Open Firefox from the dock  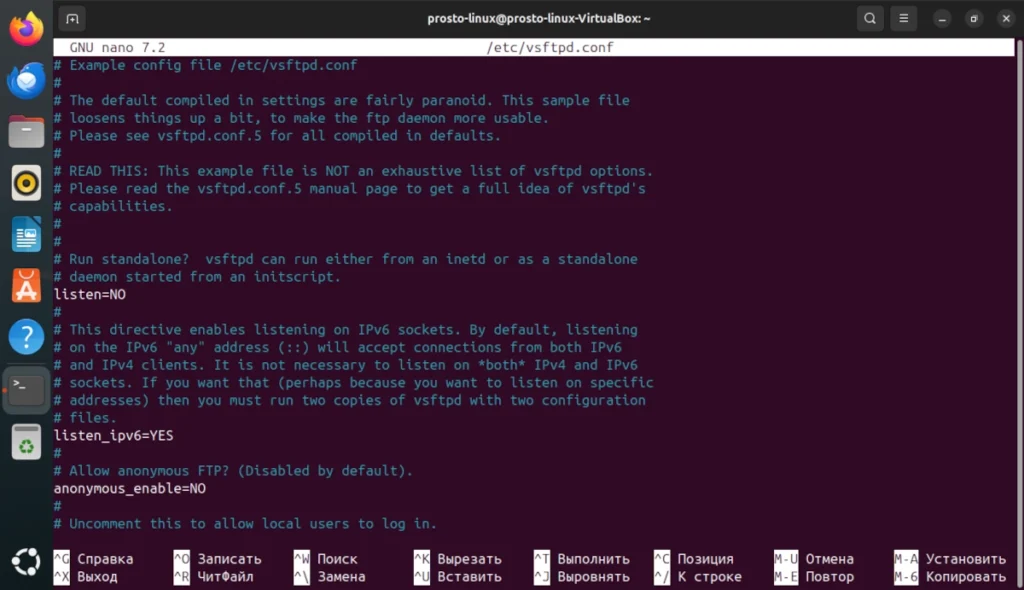26,29
